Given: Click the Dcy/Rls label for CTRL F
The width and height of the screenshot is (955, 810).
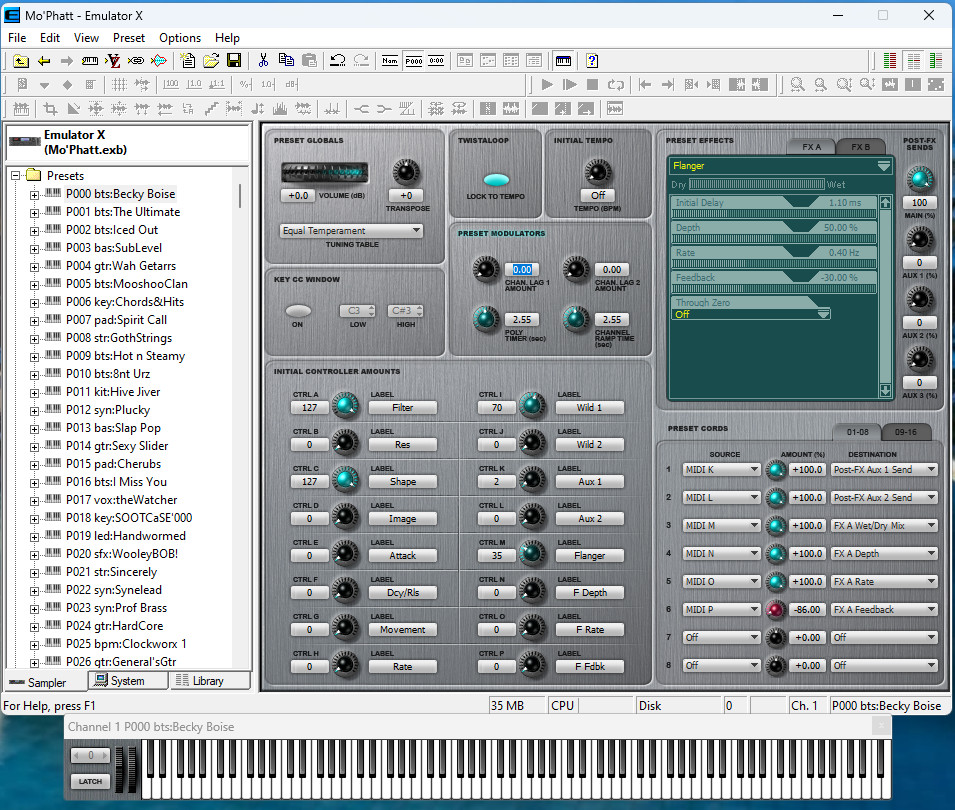Looking at the screenshot, I should 403,593.
